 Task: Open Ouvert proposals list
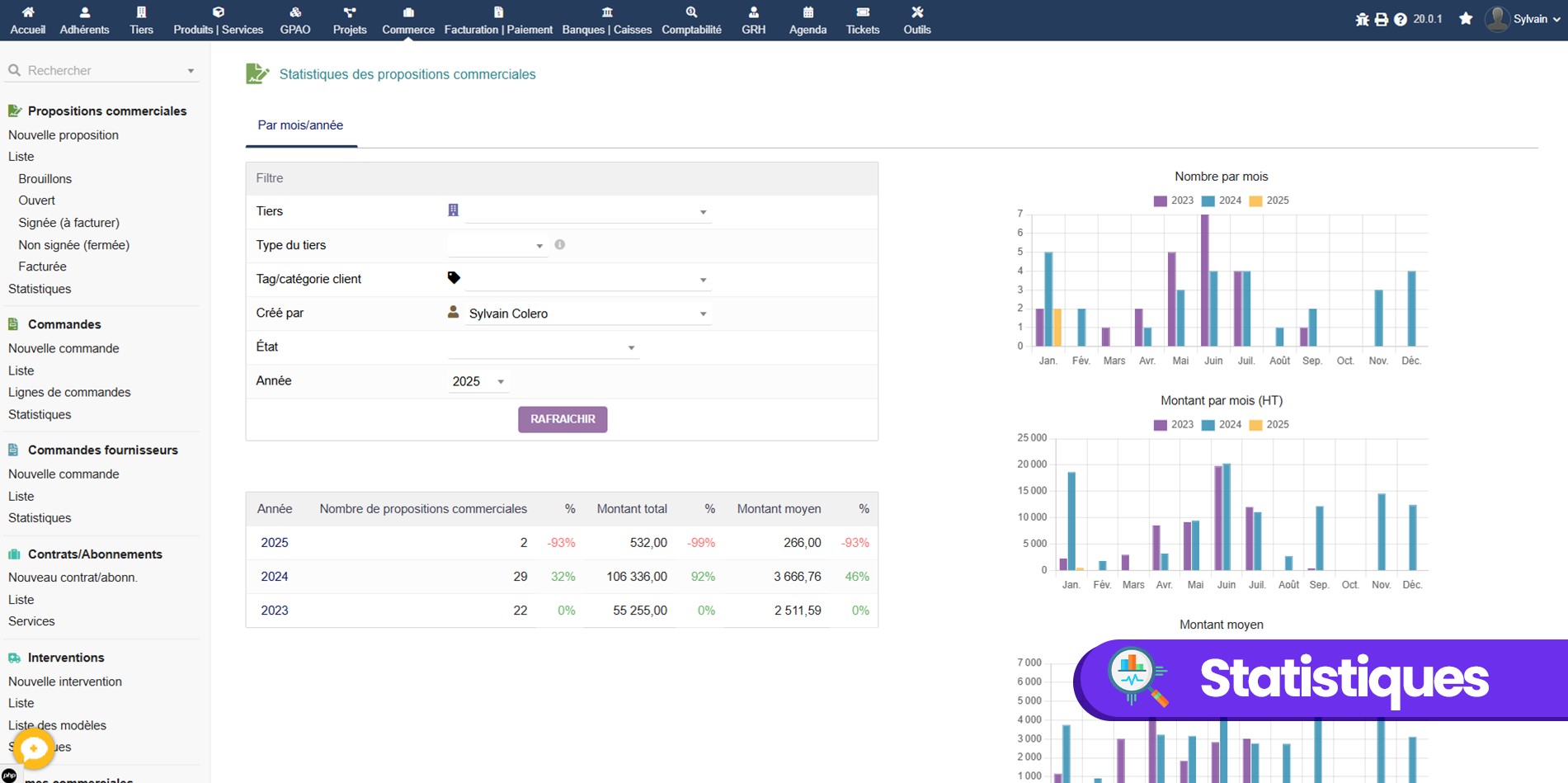(x=37, y=200)
